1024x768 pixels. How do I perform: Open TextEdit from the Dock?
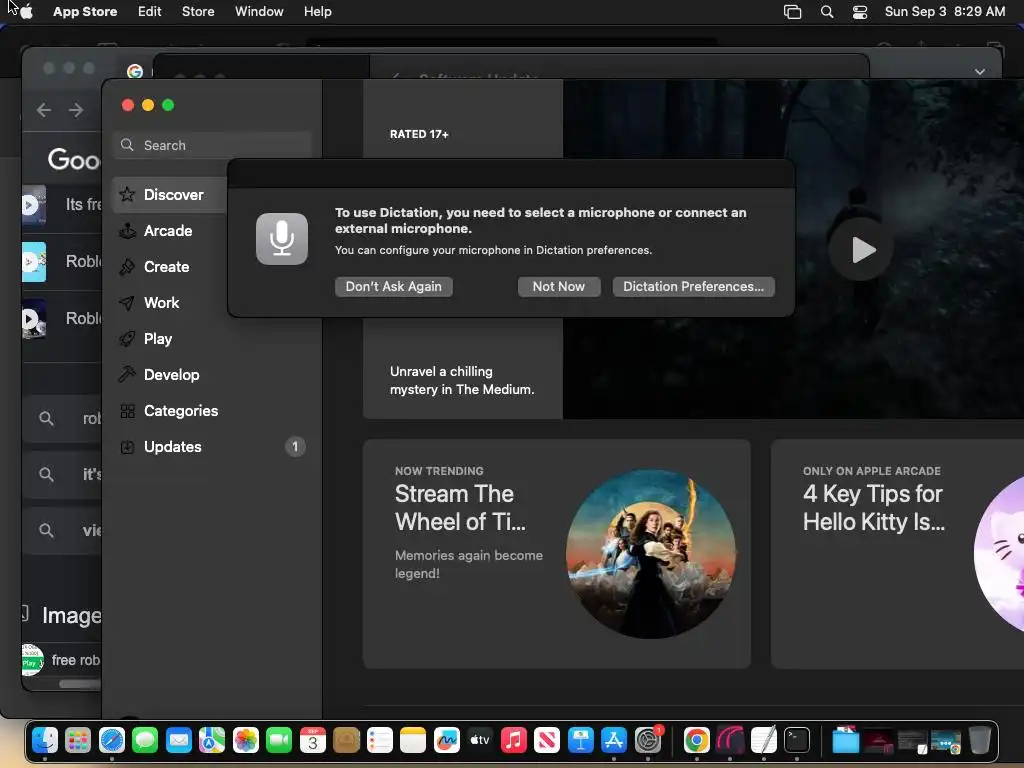point(763,741)
